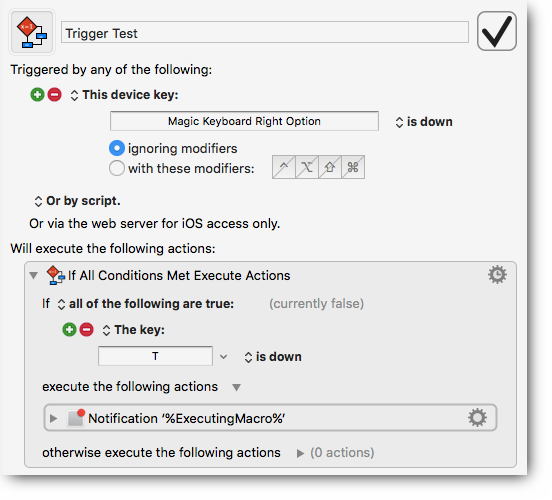Select the ignoring modifiers radio button

tap(117, 148)
